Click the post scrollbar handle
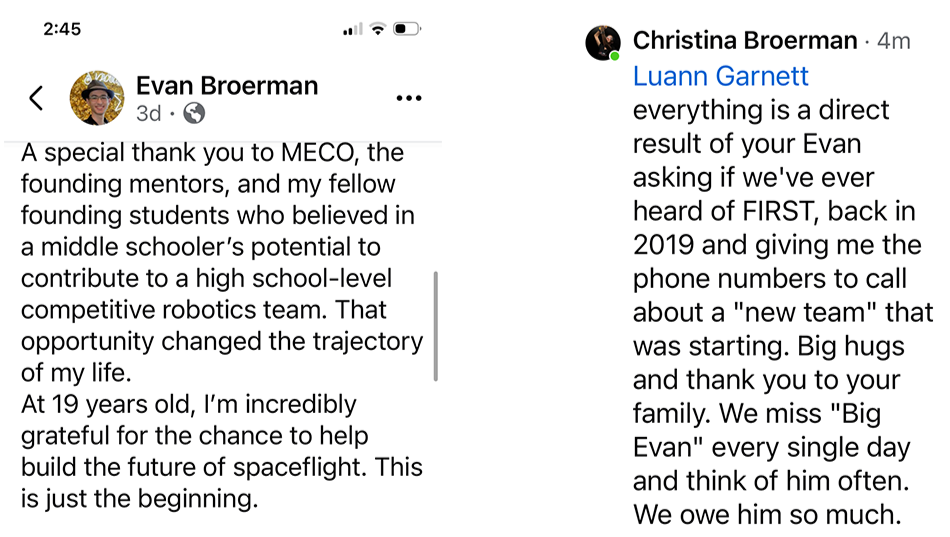 point(436,326)
